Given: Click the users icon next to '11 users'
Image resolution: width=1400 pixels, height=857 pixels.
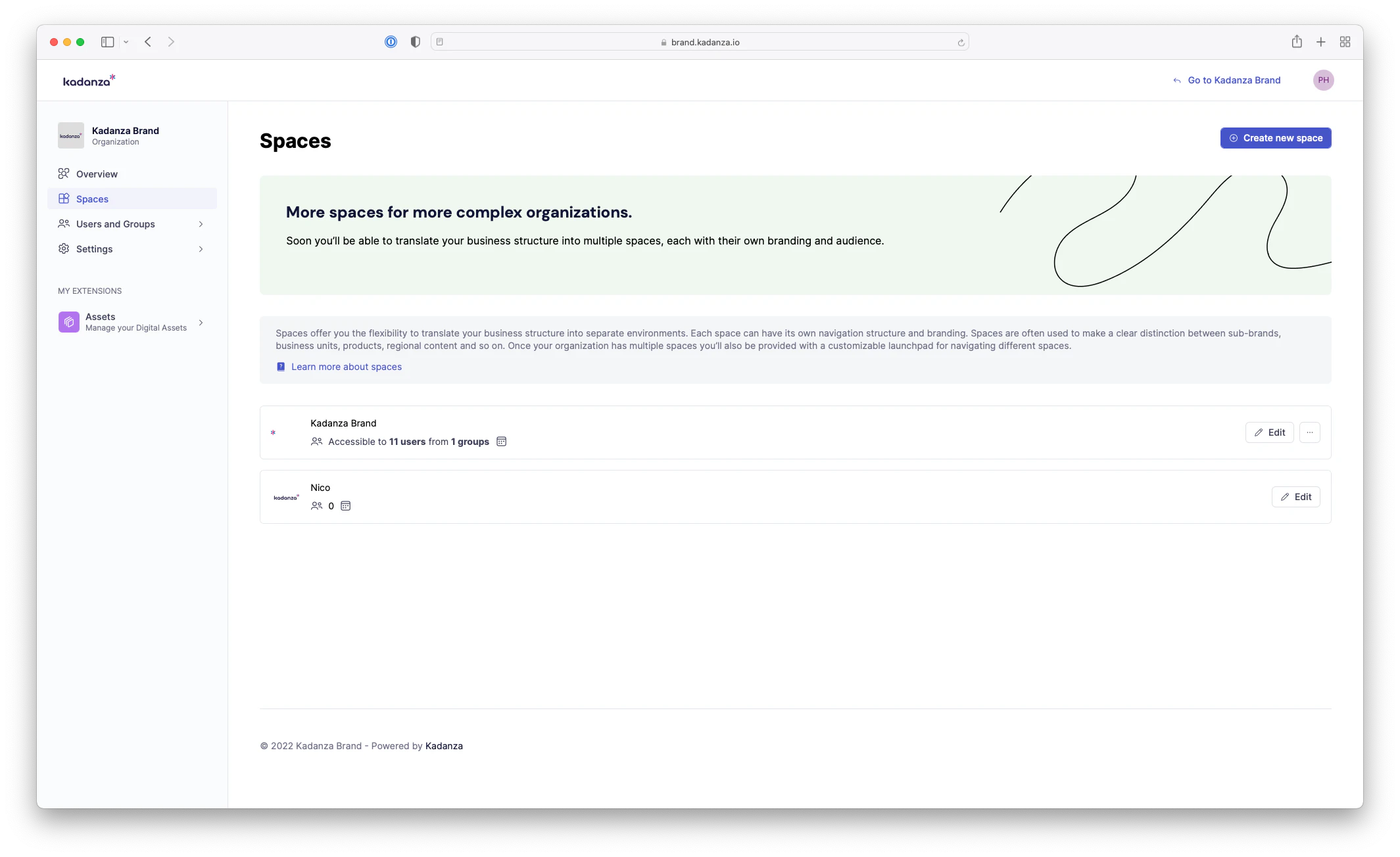Looking at the screenshot, I should pyautogui.click(x=317, y=442).
